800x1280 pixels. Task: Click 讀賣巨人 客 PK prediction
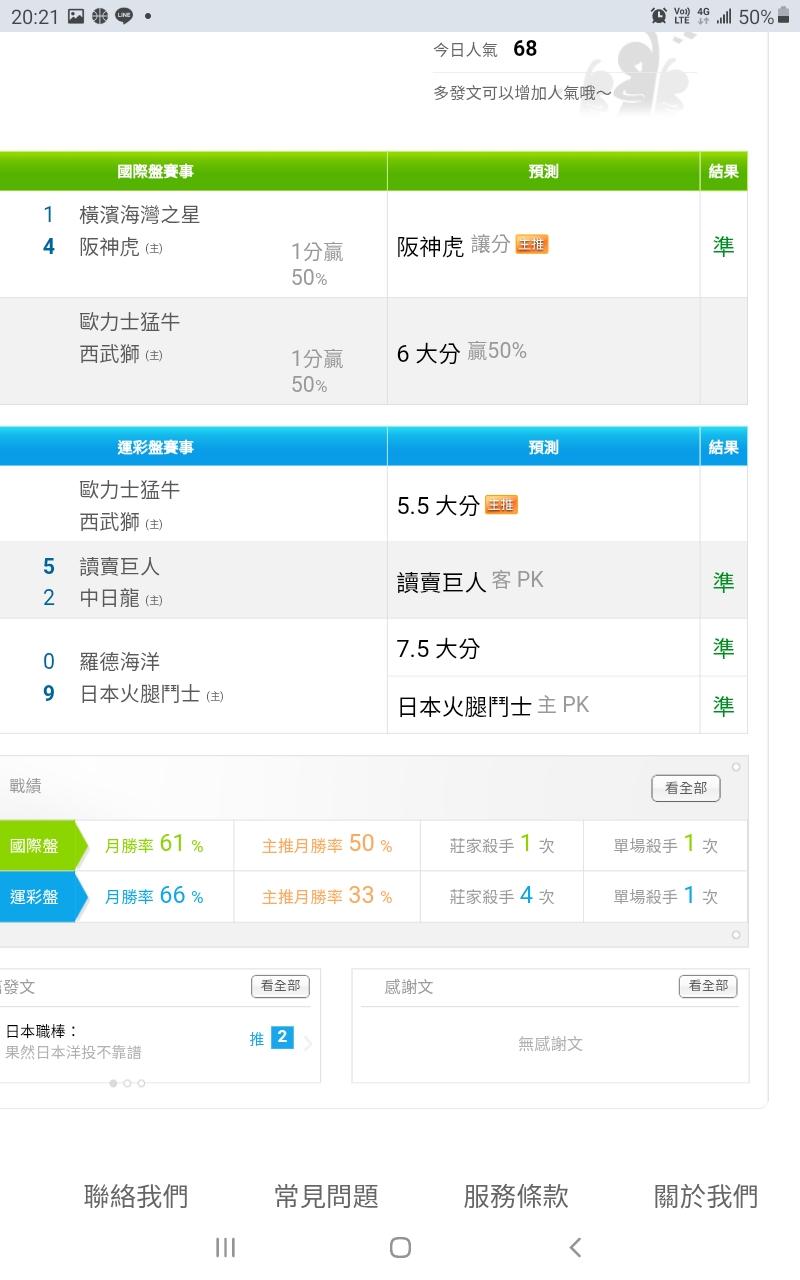click(x=470, y=581)
